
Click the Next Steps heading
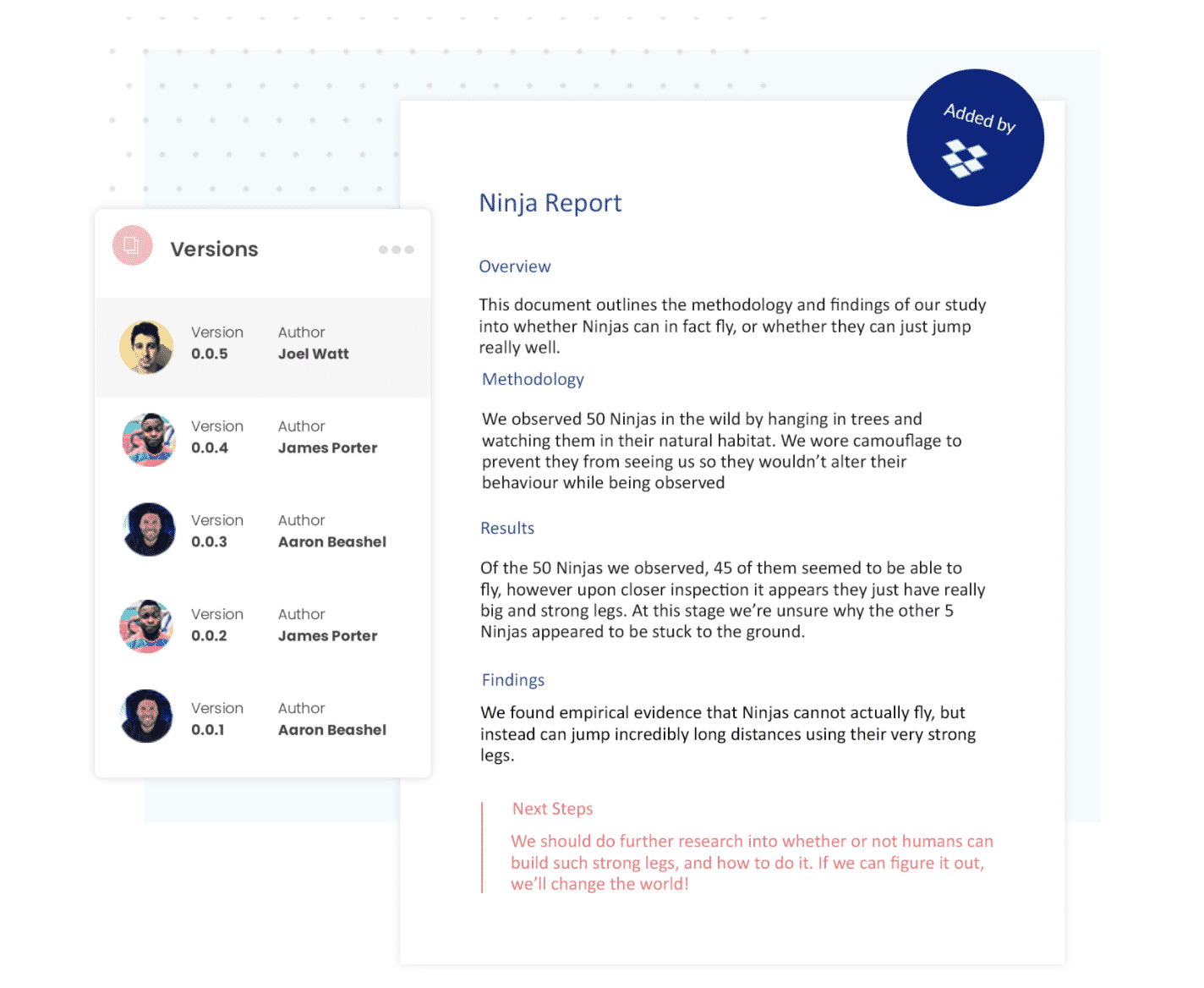553,809
